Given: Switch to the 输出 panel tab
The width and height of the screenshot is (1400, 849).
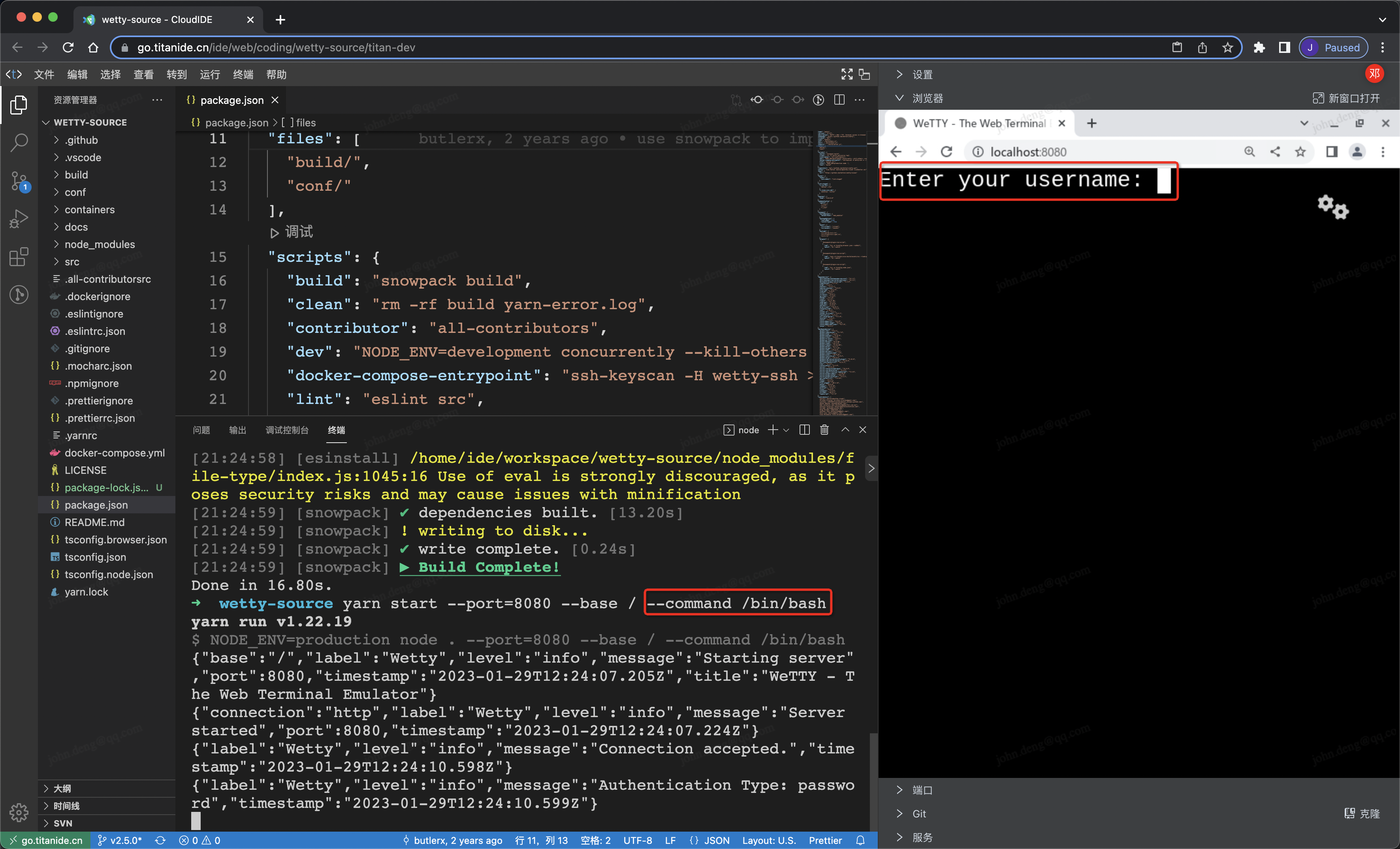Looking at the screenshot, I should (x=237, y=430).
